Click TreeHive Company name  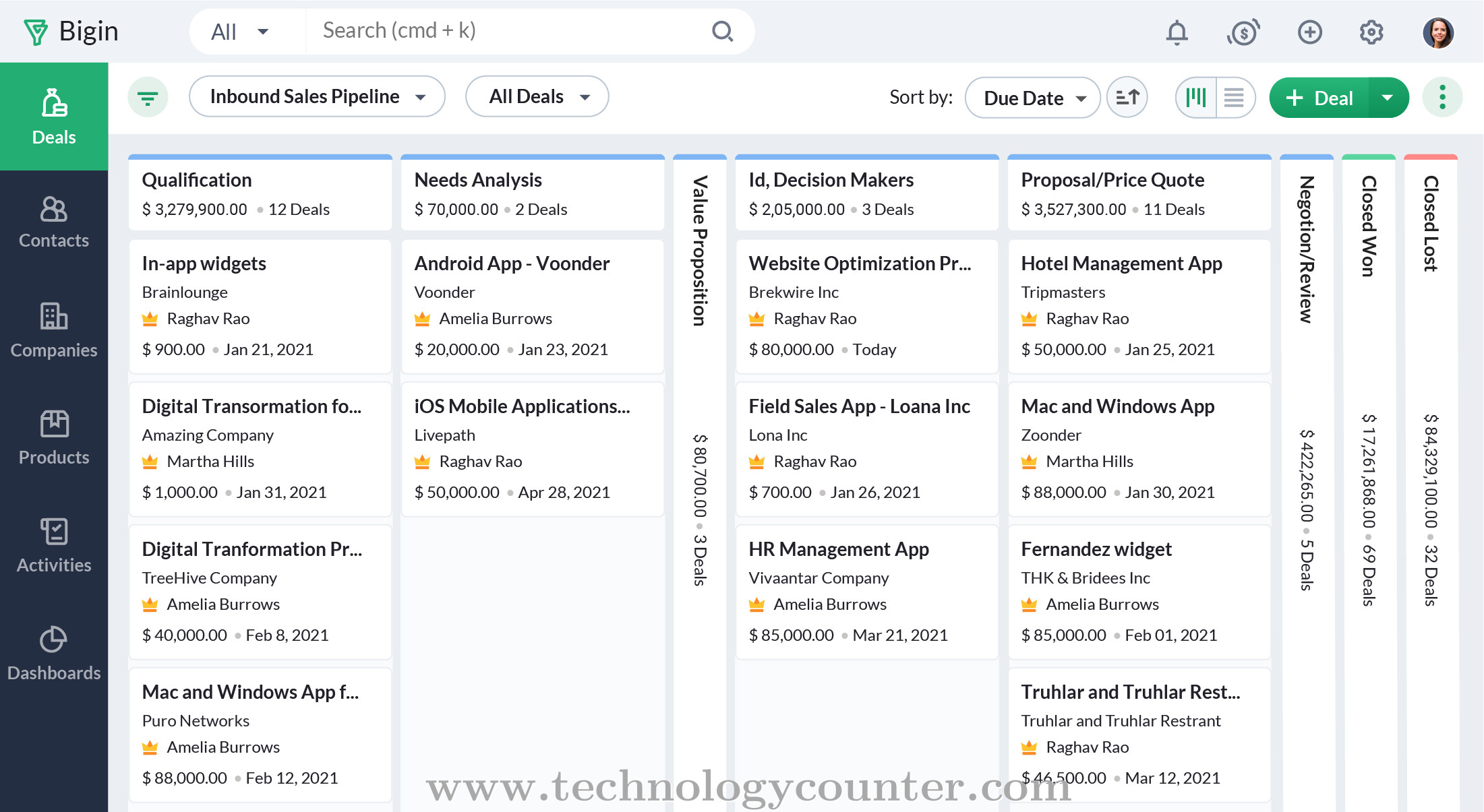(209, 578)
